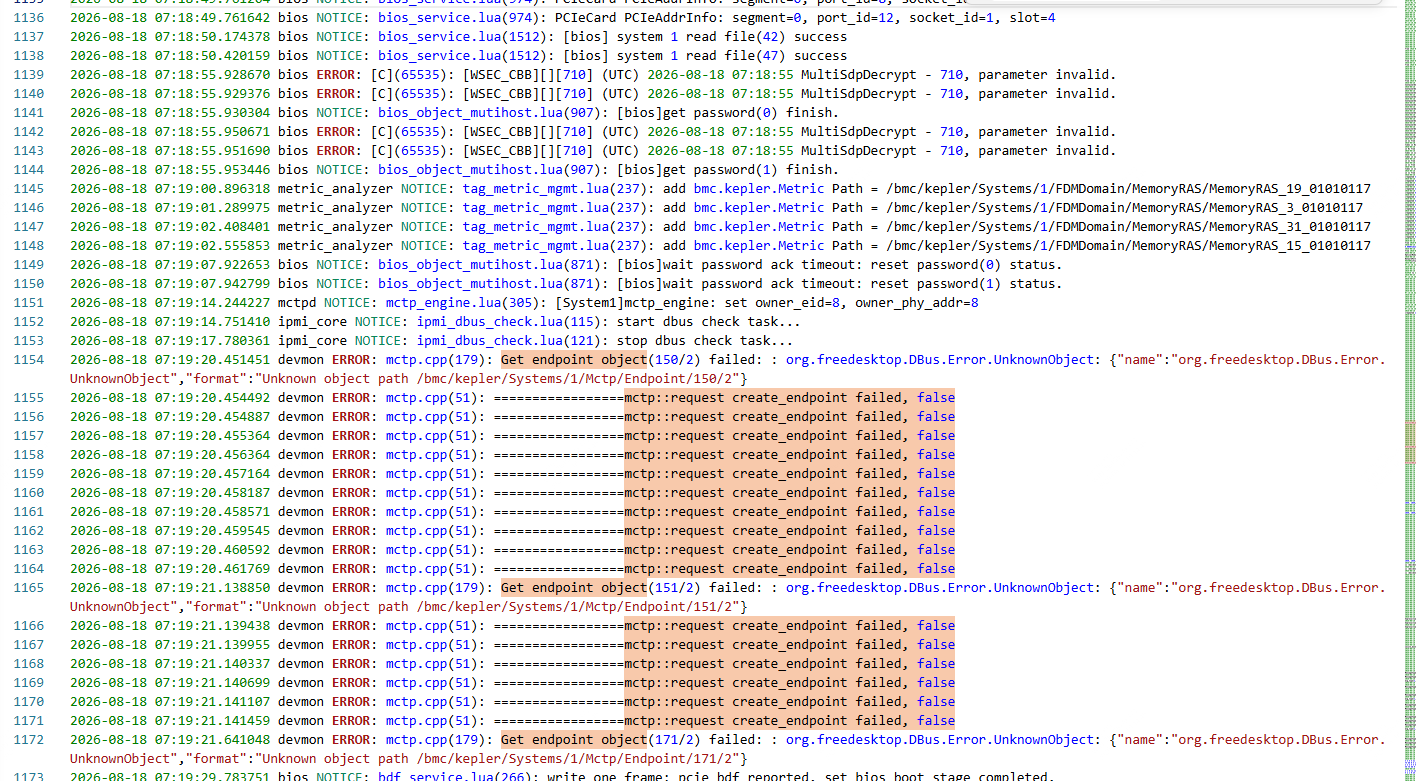Click timestamp 07:18:50.174378
Screen dimensions: 1416x781
coord(212,37)
